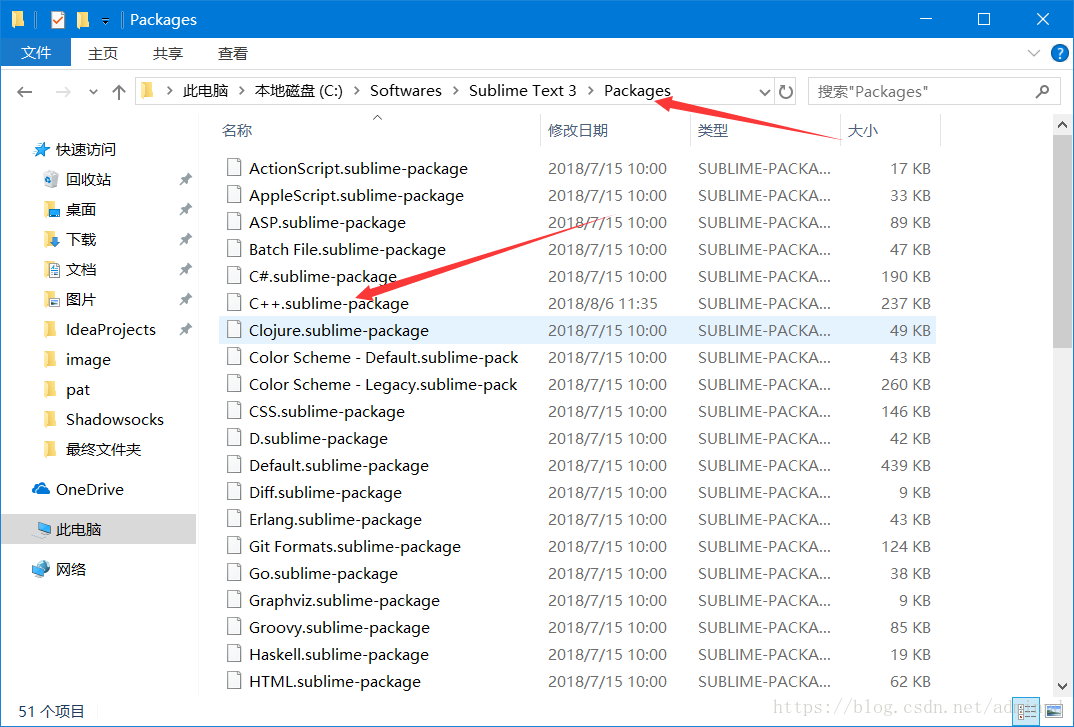The image size is (1074, 727).
Task: Unpin 回收站 using its pin icon
Action: pyautogui.click(x=185, y=180)
